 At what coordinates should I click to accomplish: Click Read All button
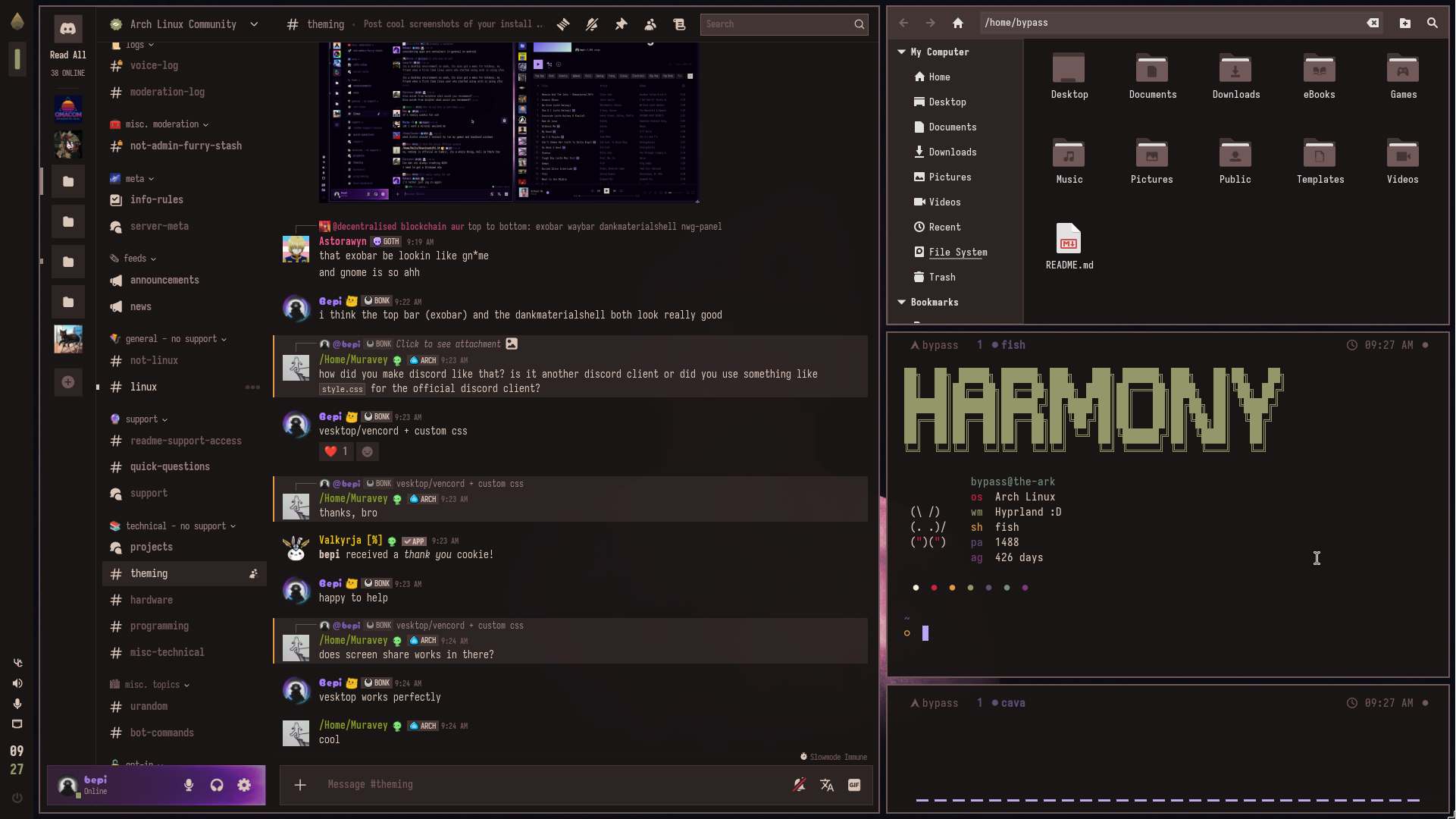coord(68,55)
